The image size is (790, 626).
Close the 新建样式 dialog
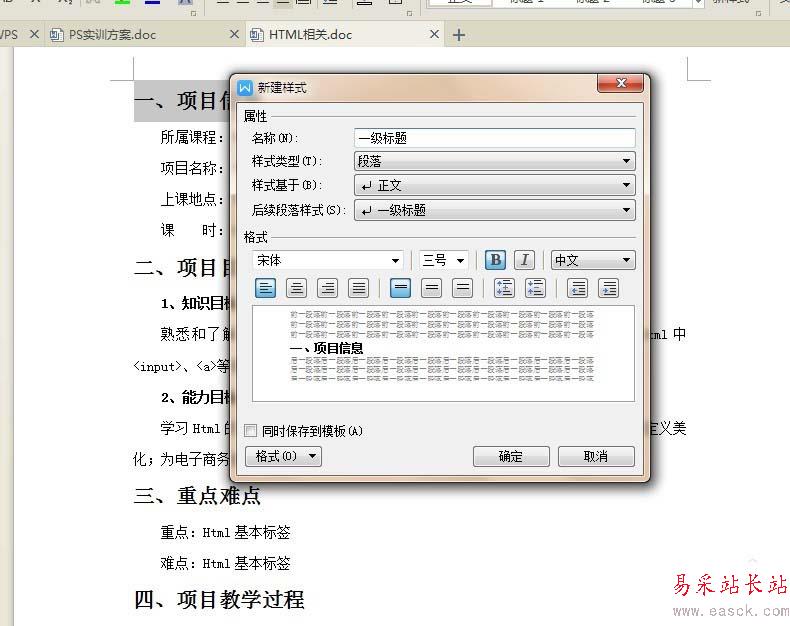pos(621,83)
